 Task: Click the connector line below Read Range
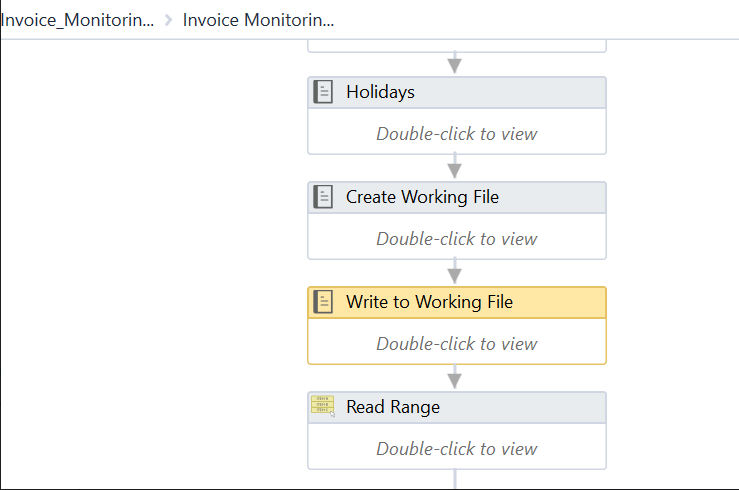click(455, 479)
